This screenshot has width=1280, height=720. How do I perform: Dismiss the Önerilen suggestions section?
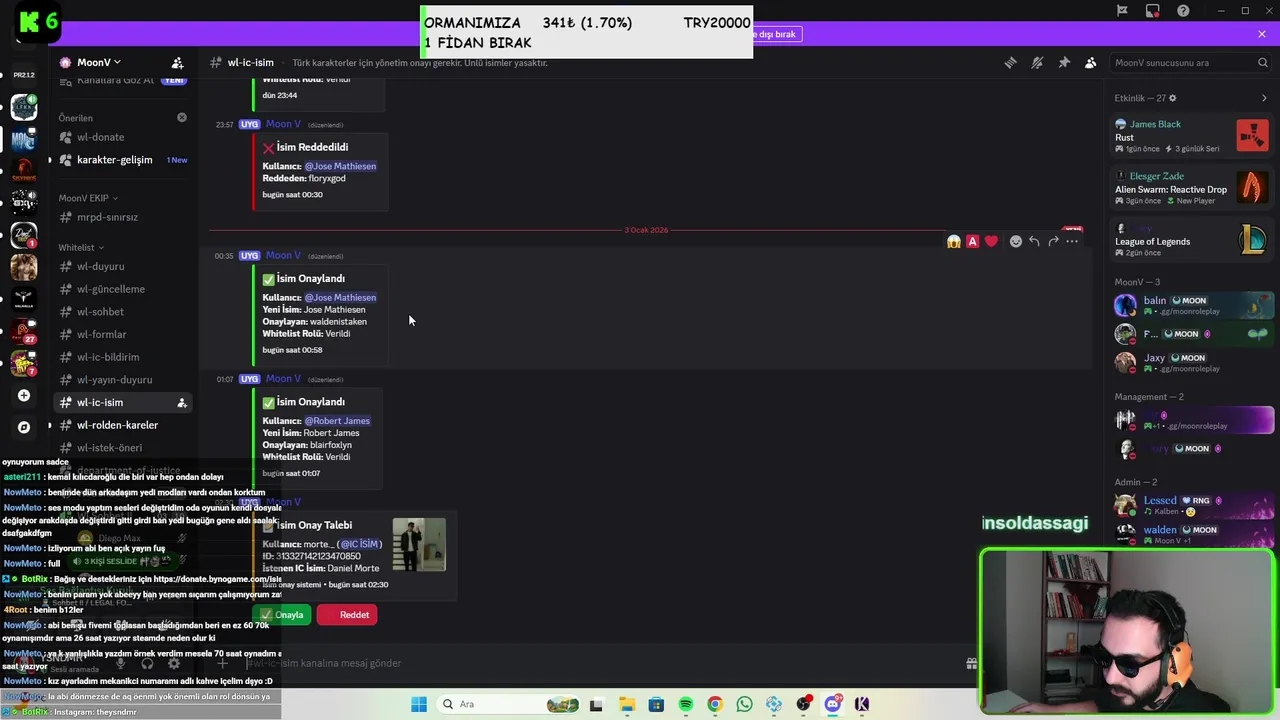(x=182, y=117)
